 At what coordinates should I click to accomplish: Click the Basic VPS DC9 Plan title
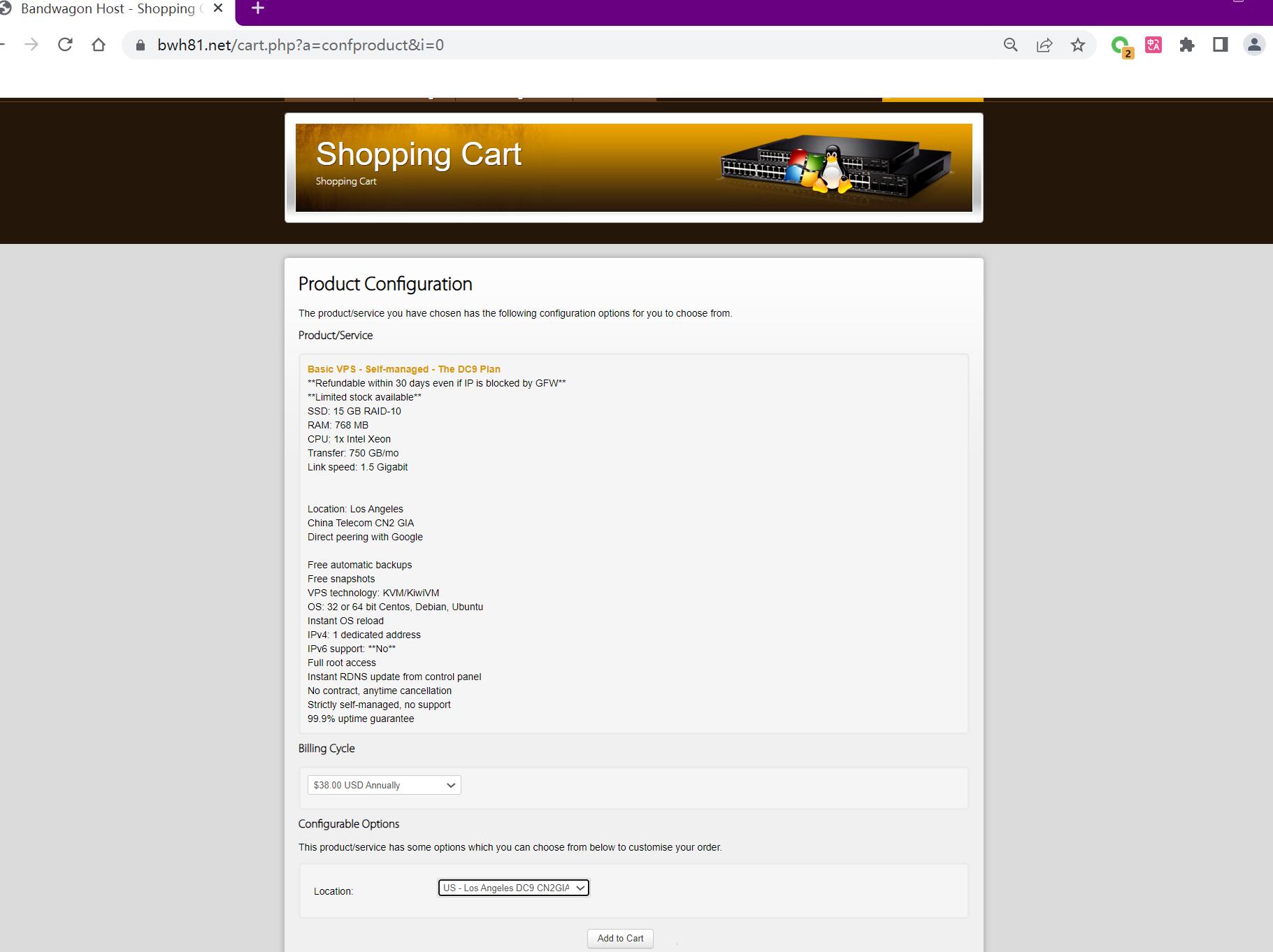point(404,369)
